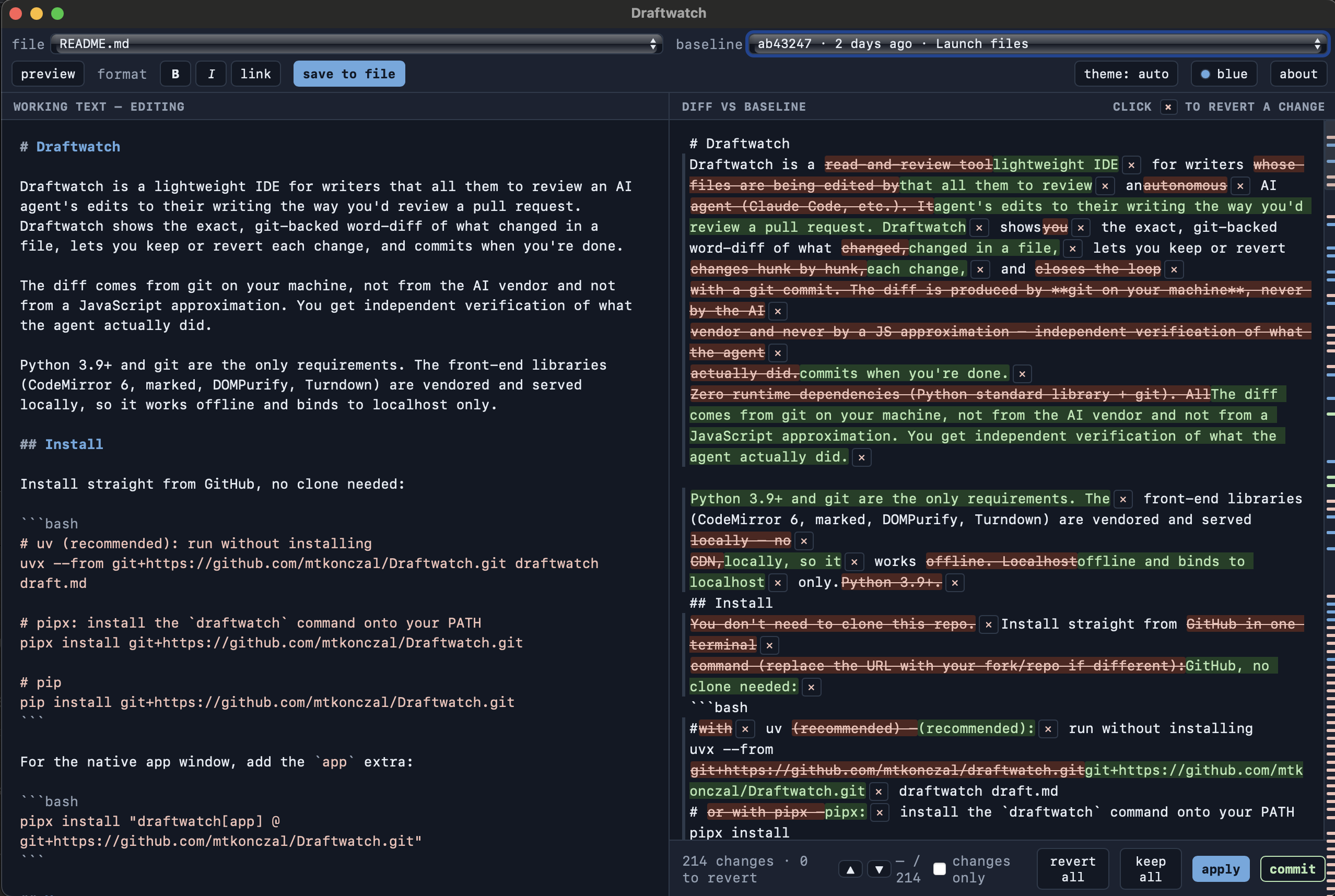Viewport: 1335px width, 896px height.
Task: Revert the 'each change,' replacement
Action: [x=979, y=269]
